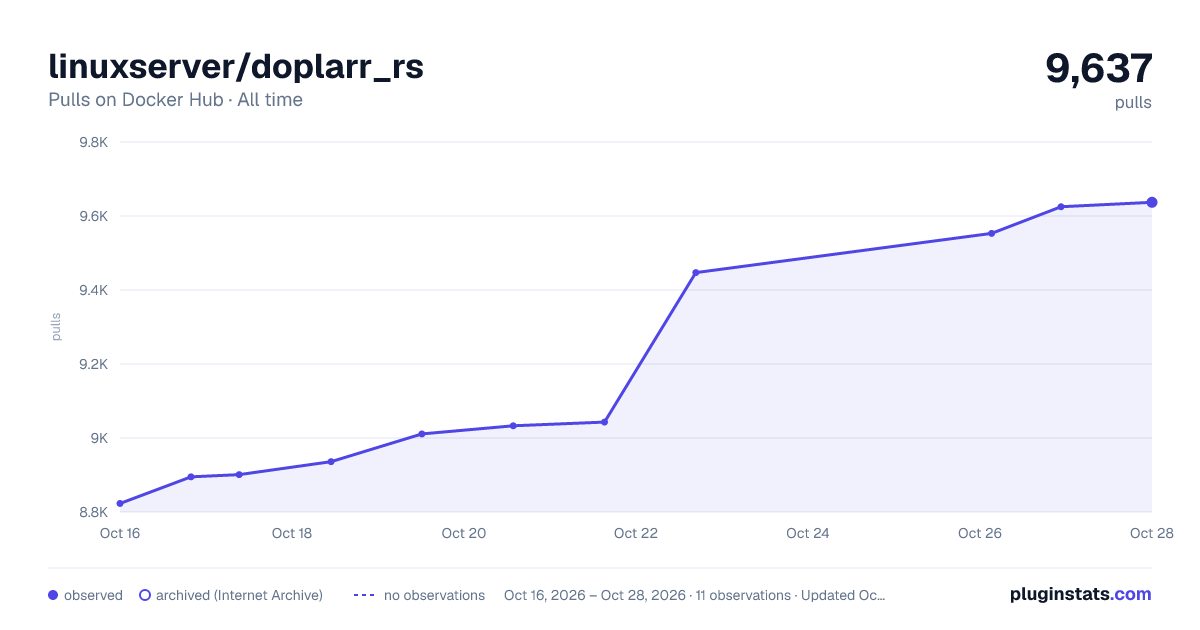Click the date range and observations summary

[x=694, y=595]
